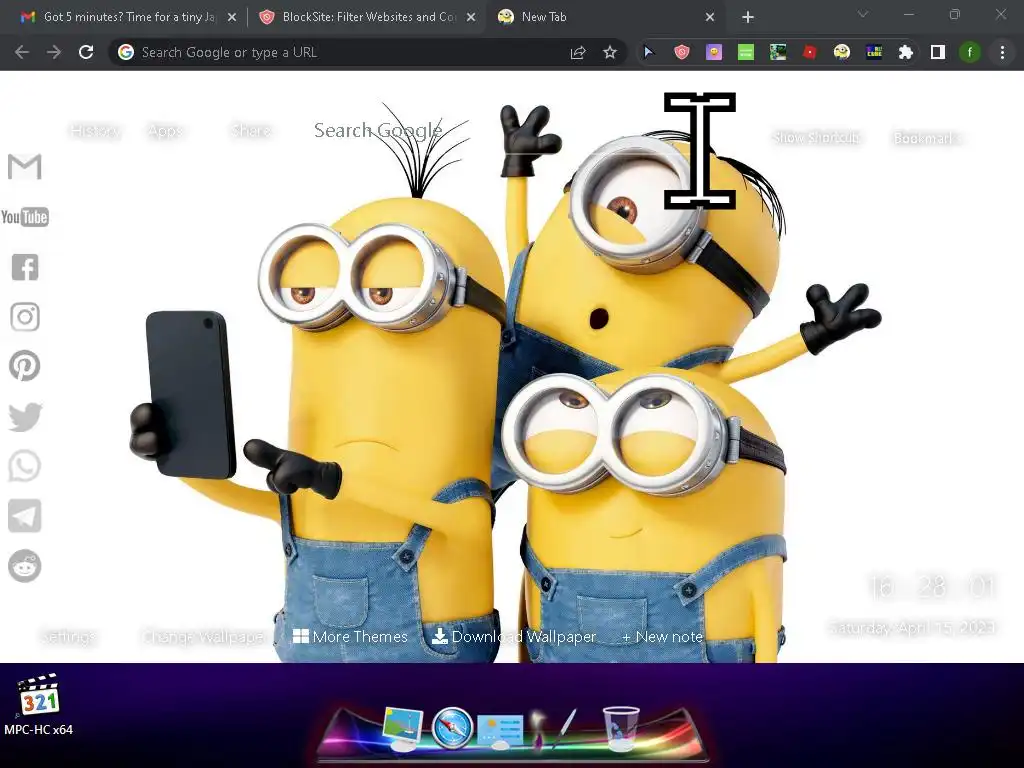
Task: Launch the Safari compass icon in dock
Action: pos(452,727)
